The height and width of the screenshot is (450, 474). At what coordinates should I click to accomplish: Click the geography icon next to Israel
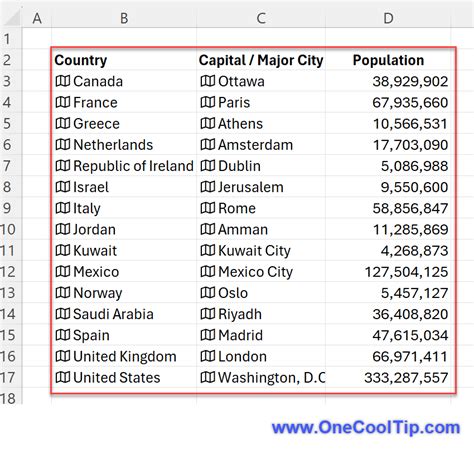63,187
